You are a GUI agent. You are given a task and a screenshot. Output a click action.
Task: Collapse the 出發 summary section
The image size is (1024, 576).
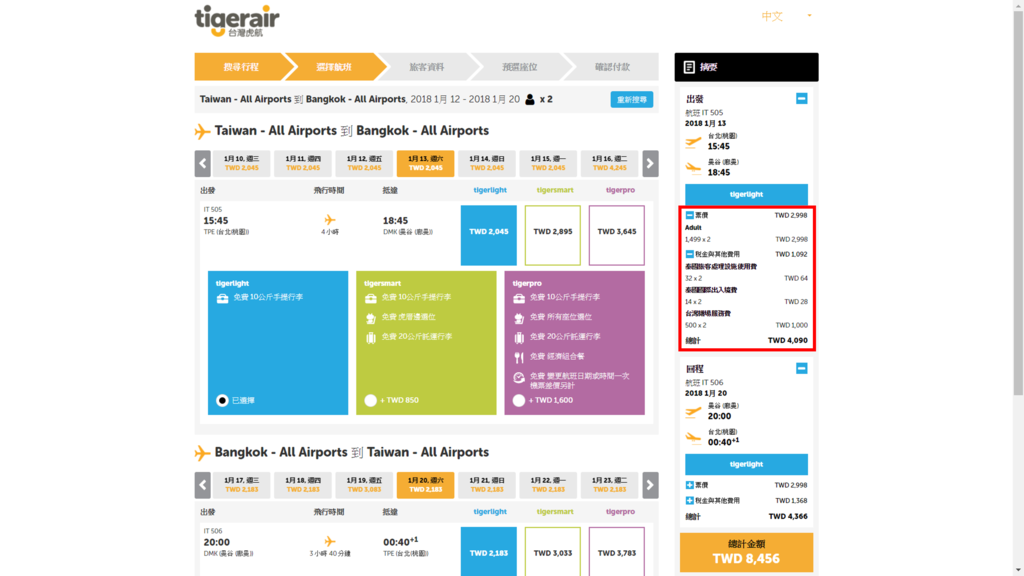pos(801,99)
